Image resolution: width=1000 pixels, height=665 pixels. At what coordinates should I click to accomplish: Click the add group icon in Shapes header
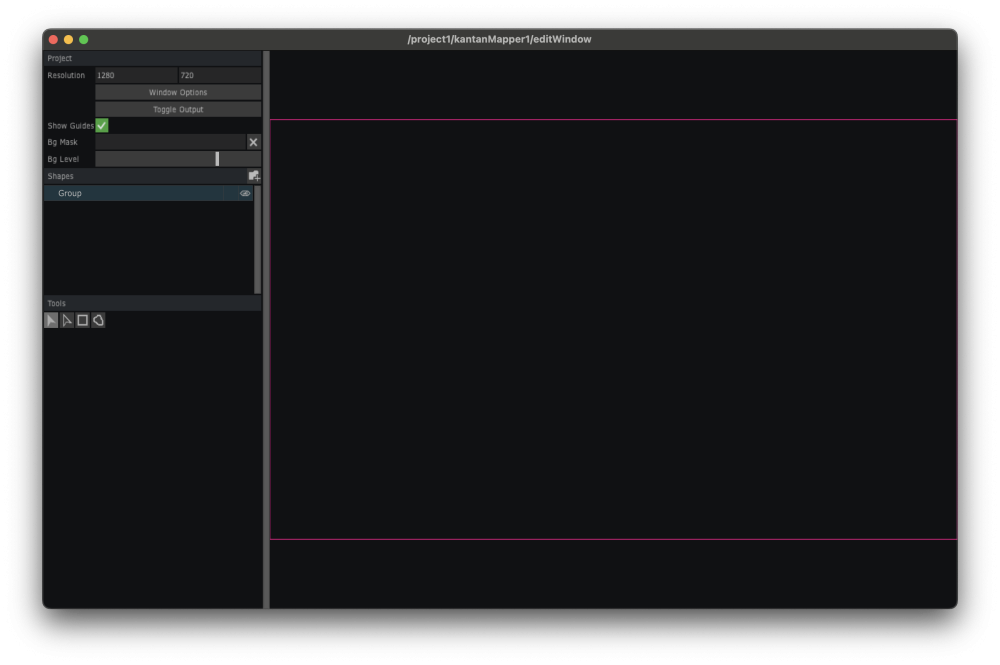click(254, 176)
